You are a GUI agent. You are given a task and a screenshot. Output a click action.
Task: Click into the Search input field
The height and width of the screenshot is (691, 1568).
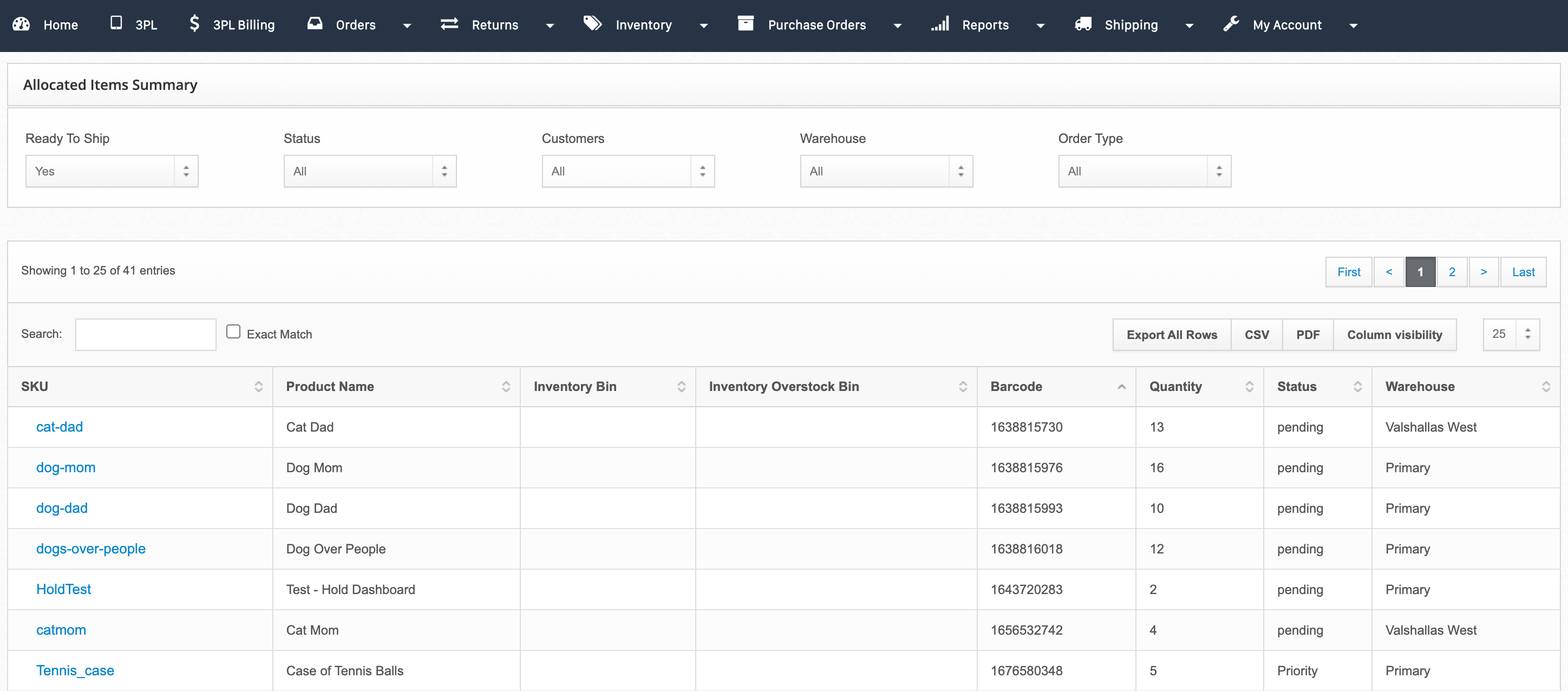(x=146, y=335)
